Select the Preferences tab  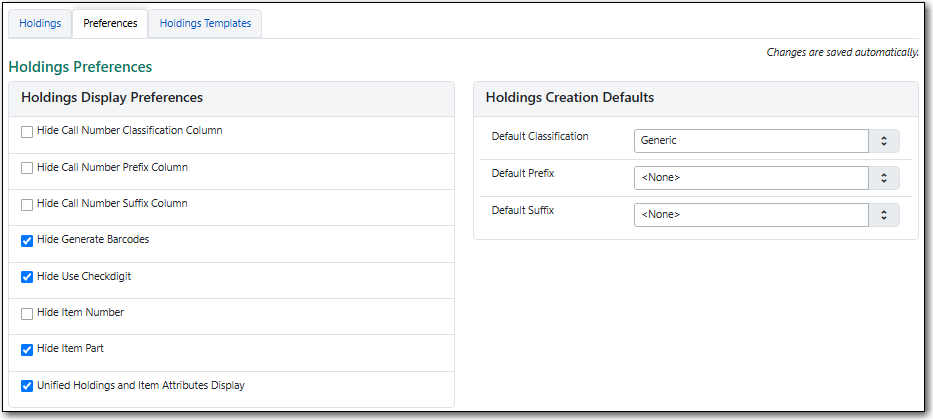click(110, 24)
